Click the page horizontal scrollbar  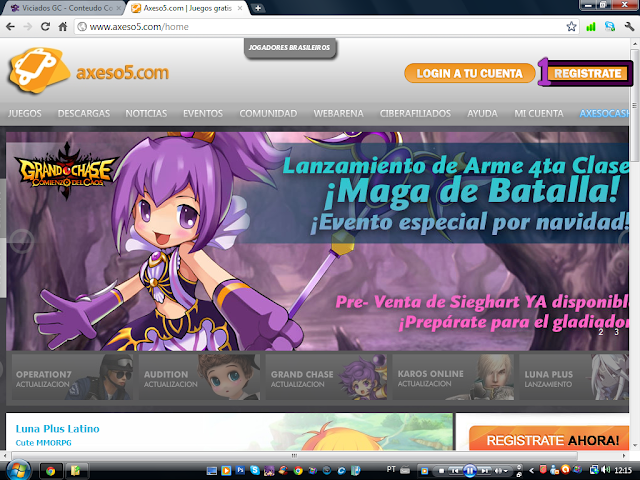(294, 455)
